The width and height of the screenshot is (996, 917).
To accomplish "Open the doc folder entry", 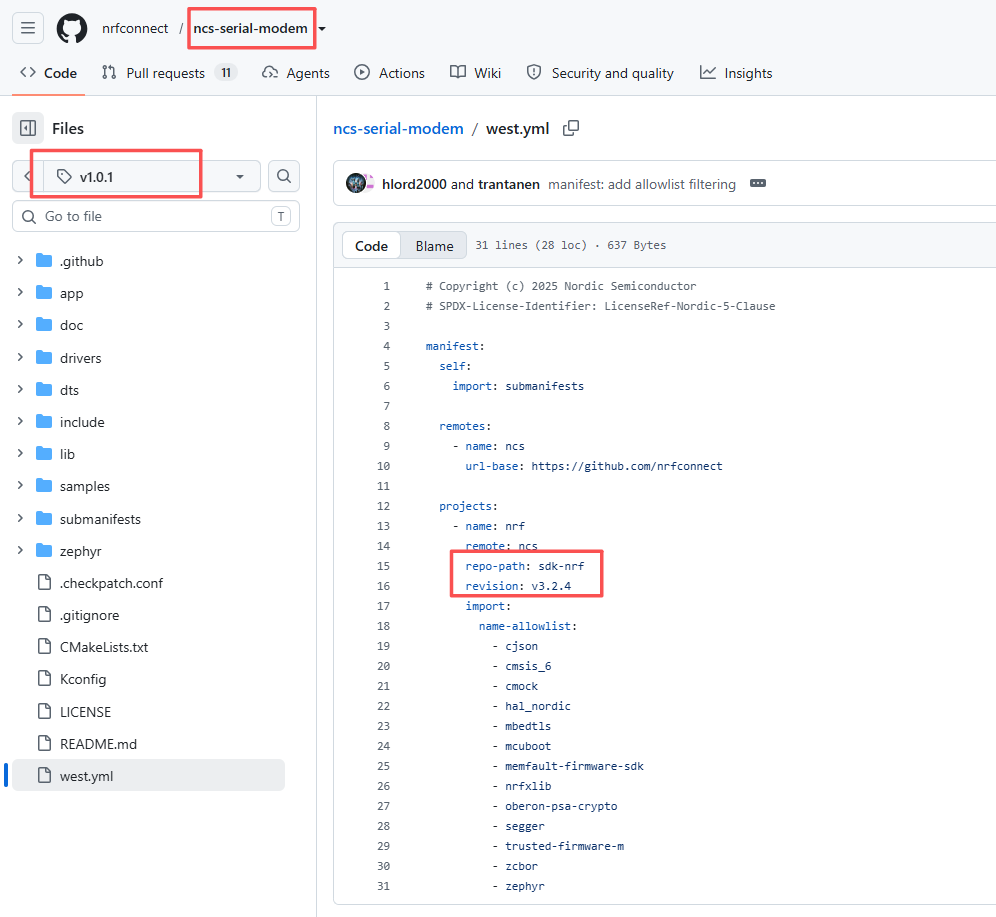I will point(71,325).
